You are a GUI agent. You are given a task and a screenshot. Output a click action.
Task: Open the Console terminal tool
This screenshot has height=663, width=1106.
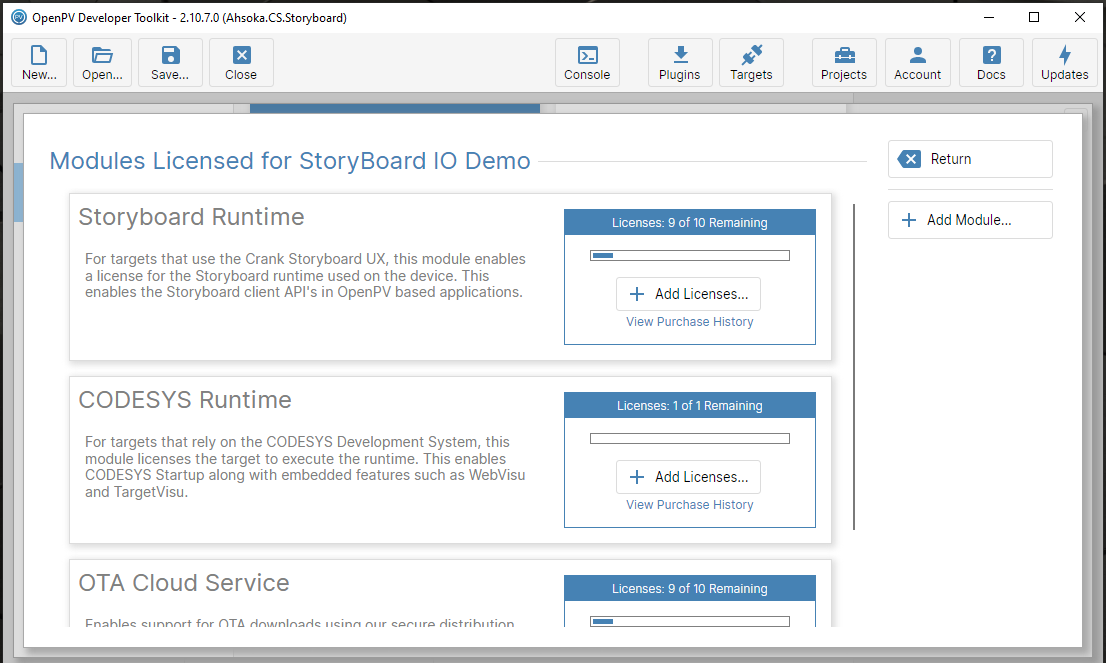(587, 63)
